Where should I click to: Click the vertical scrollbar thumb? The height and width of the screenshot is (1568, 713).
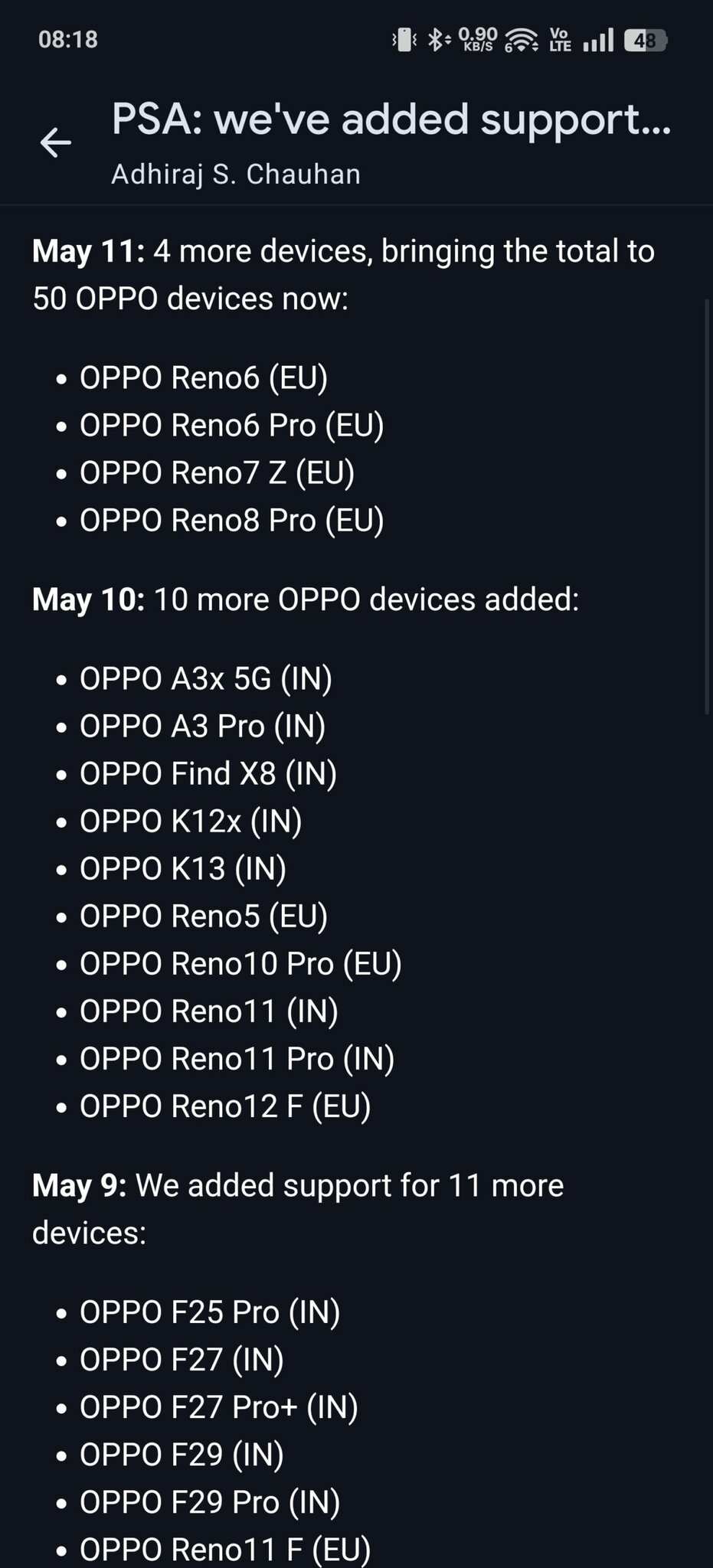tap(707, 506)
